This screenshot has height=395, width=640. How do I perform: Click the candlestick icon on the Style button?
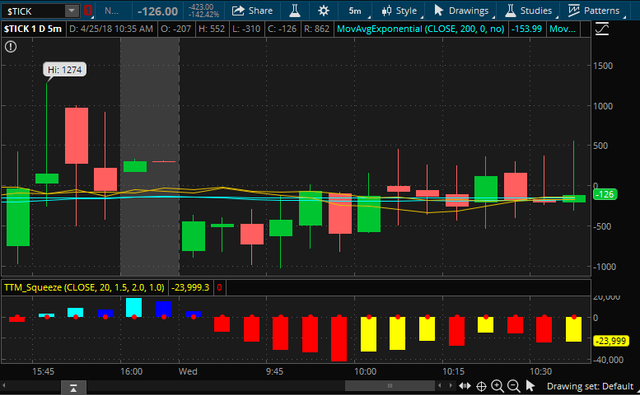pos(387,11)
